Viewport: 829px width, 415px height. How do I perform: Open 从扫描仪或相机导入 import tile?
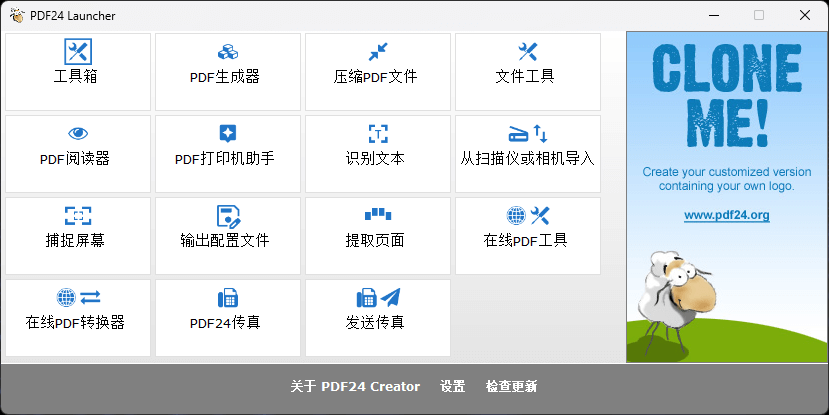coord(527,153)
